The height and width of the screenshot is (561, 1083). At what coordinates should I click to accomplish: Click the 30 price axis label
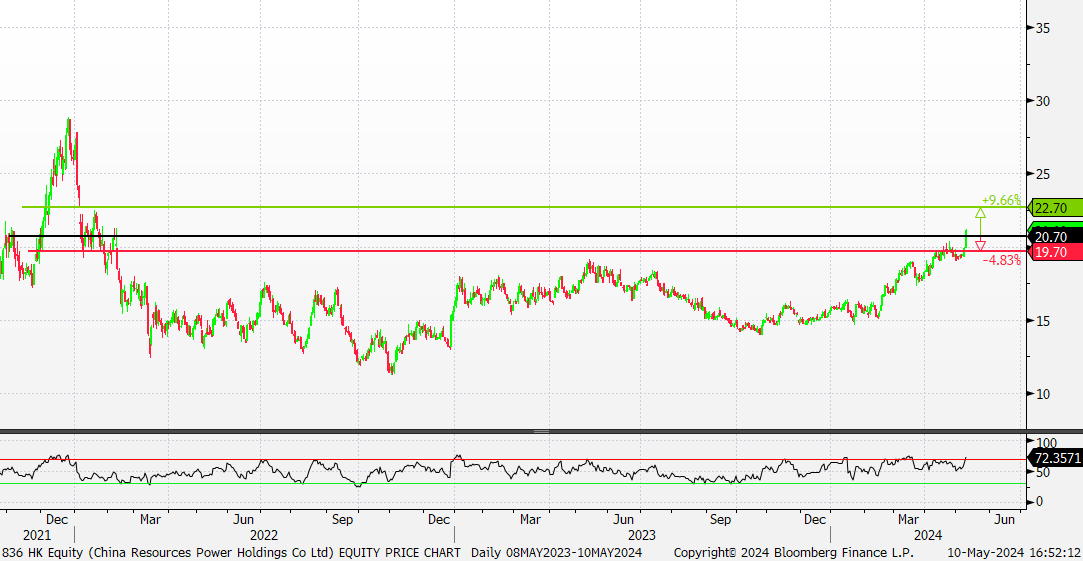coord(1043,101)
